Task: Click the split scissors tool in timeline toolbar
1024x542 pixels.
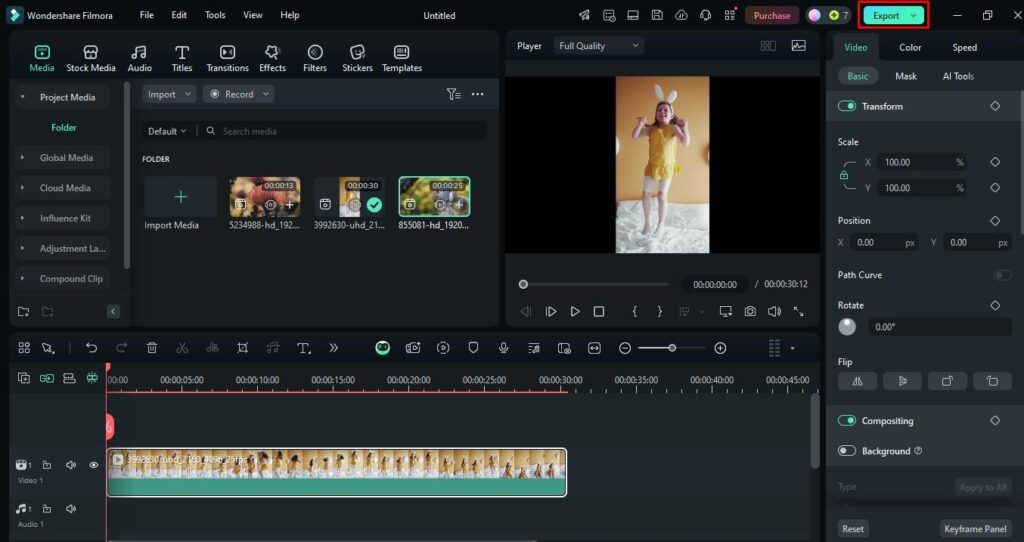Action: click(x=182, y=348)
